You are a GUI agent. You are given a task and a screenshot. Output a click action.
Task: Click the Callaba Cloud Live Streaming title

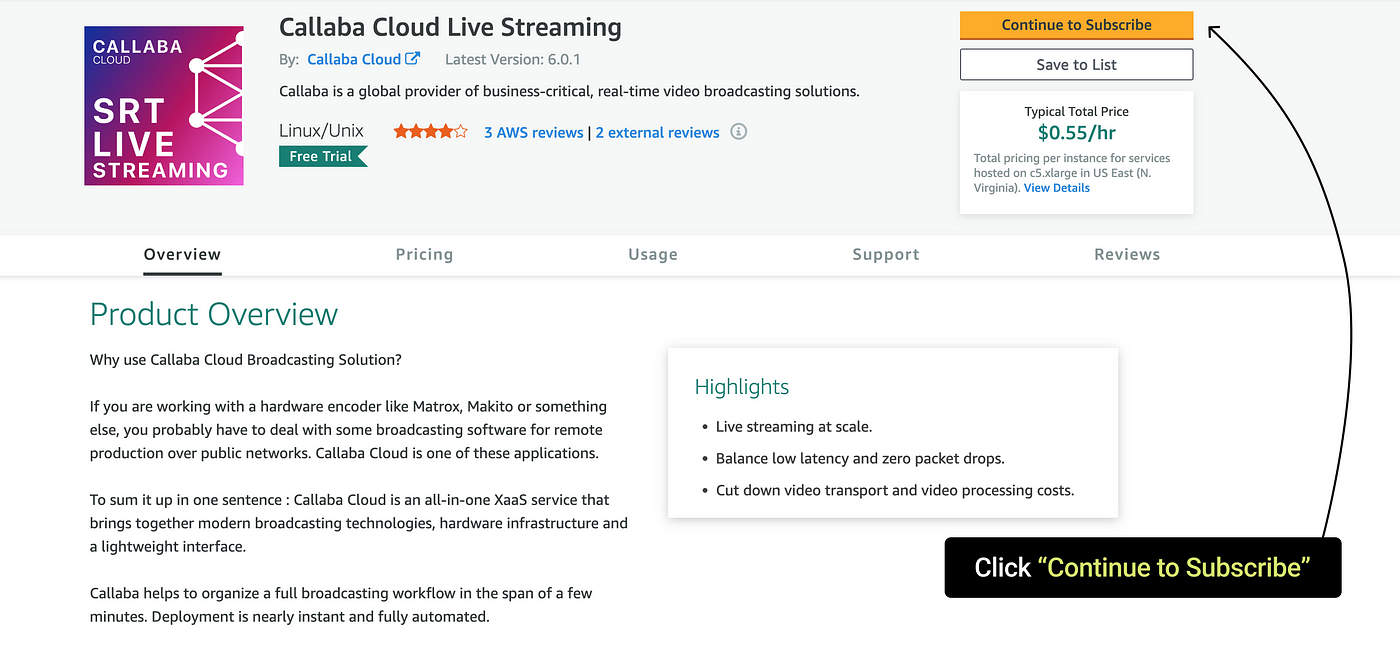450,27
